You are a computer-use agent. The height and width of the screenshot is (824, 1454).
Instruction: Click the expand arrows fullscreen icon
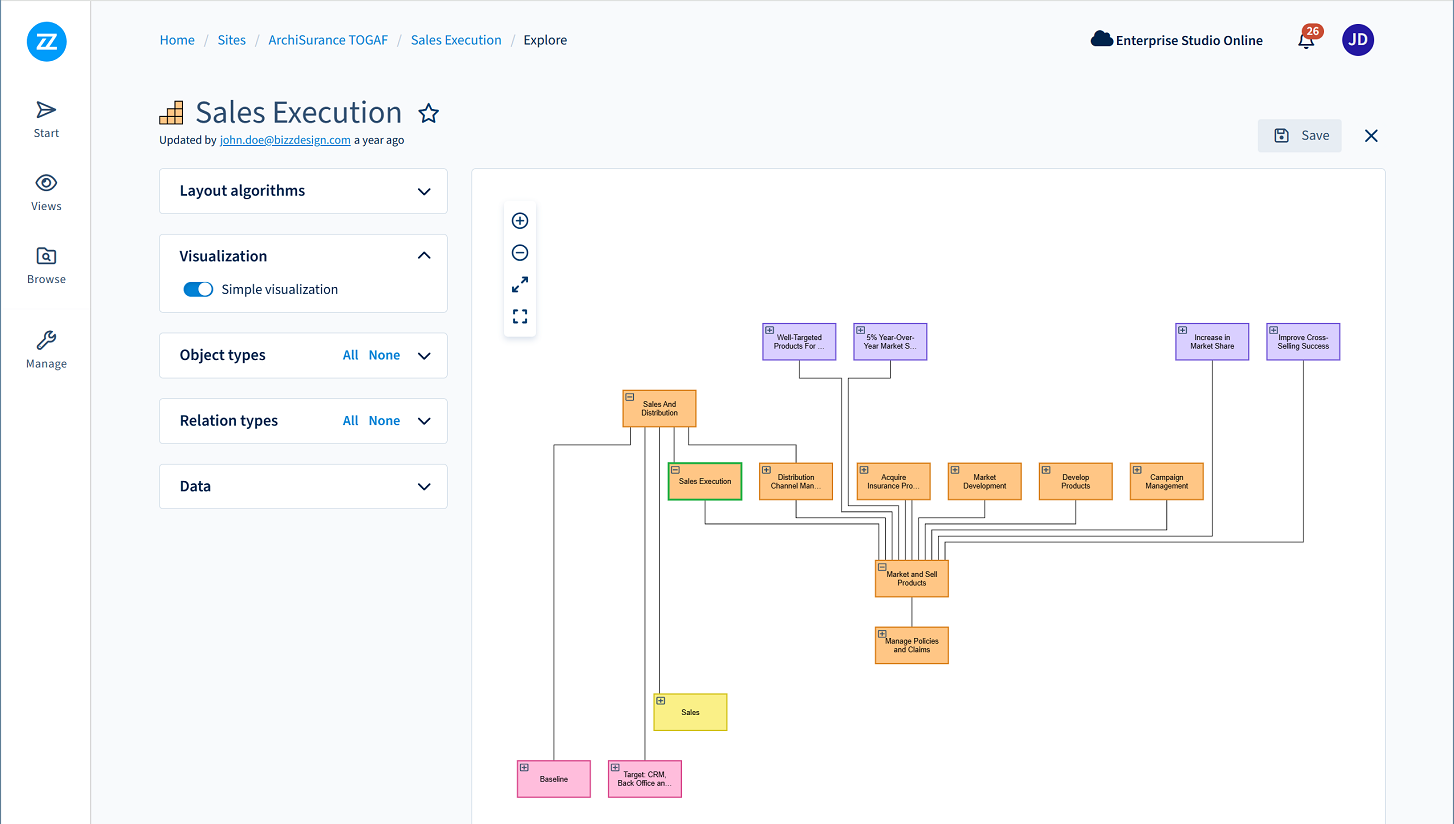pos(520,285)
